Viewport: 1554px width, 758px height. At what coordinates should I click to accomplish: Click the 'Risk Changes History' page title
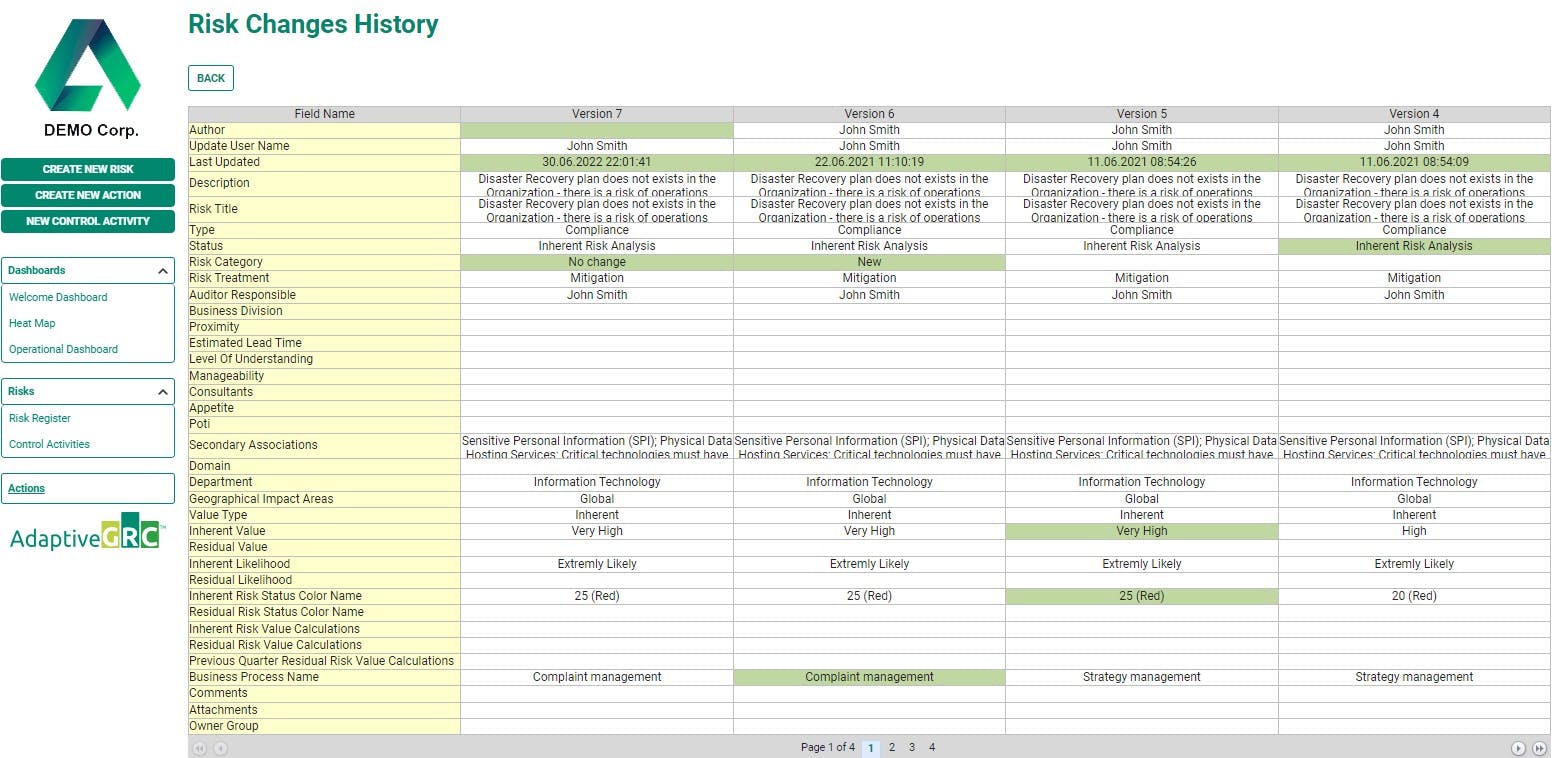tap(313, 24)
